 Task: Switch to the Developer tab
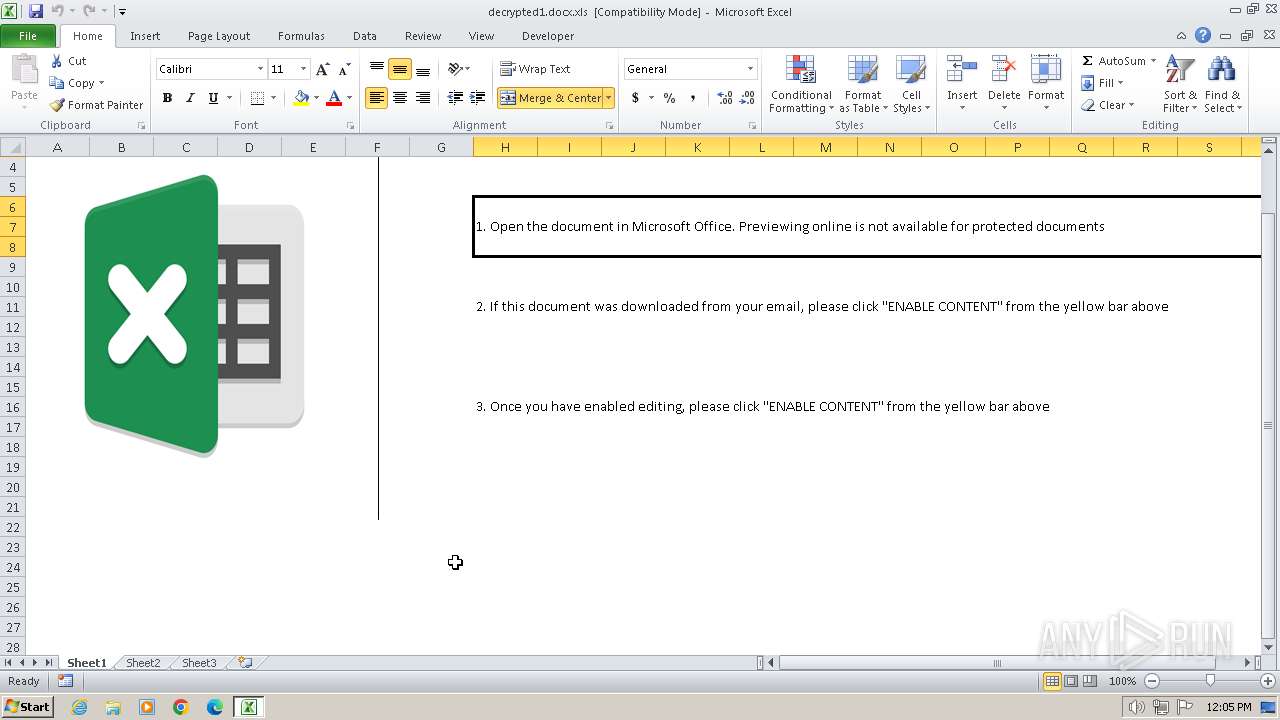[548, 36]
